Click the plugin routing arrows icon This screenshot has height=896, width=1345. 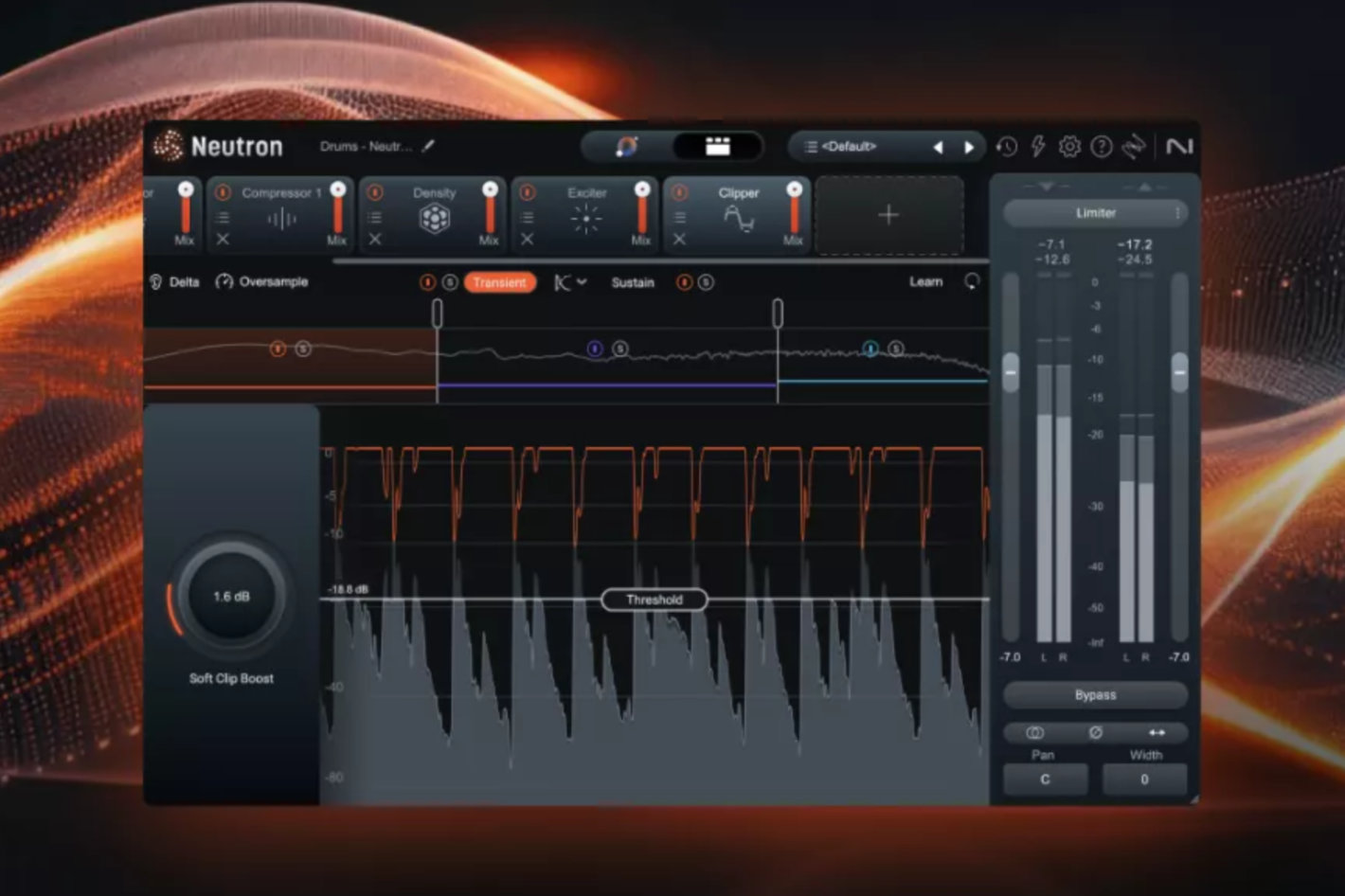(1134, 147)
